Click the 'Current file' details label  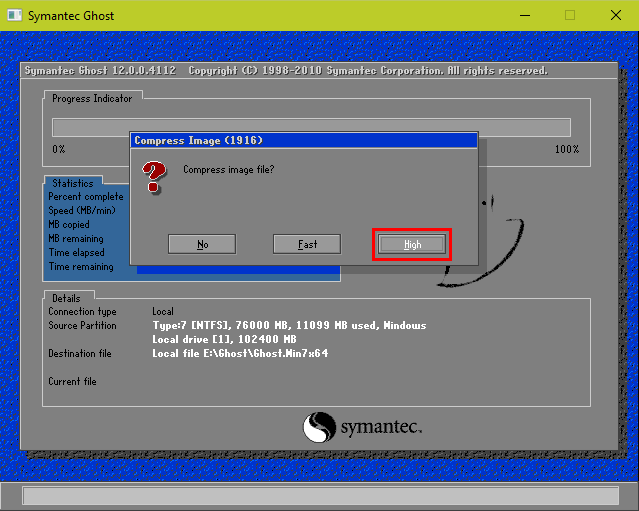[73, 382]
